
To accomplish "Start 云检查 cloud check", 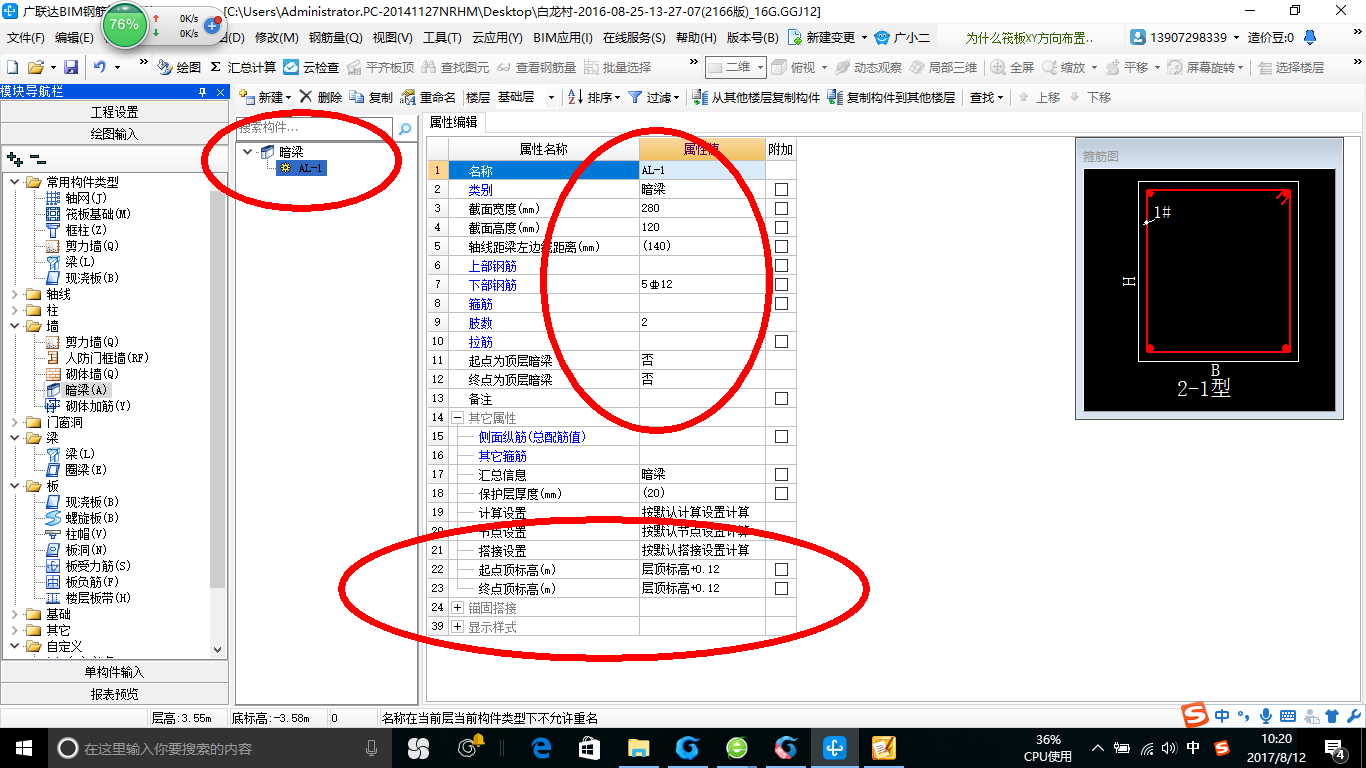I will (x=311, y=67).
